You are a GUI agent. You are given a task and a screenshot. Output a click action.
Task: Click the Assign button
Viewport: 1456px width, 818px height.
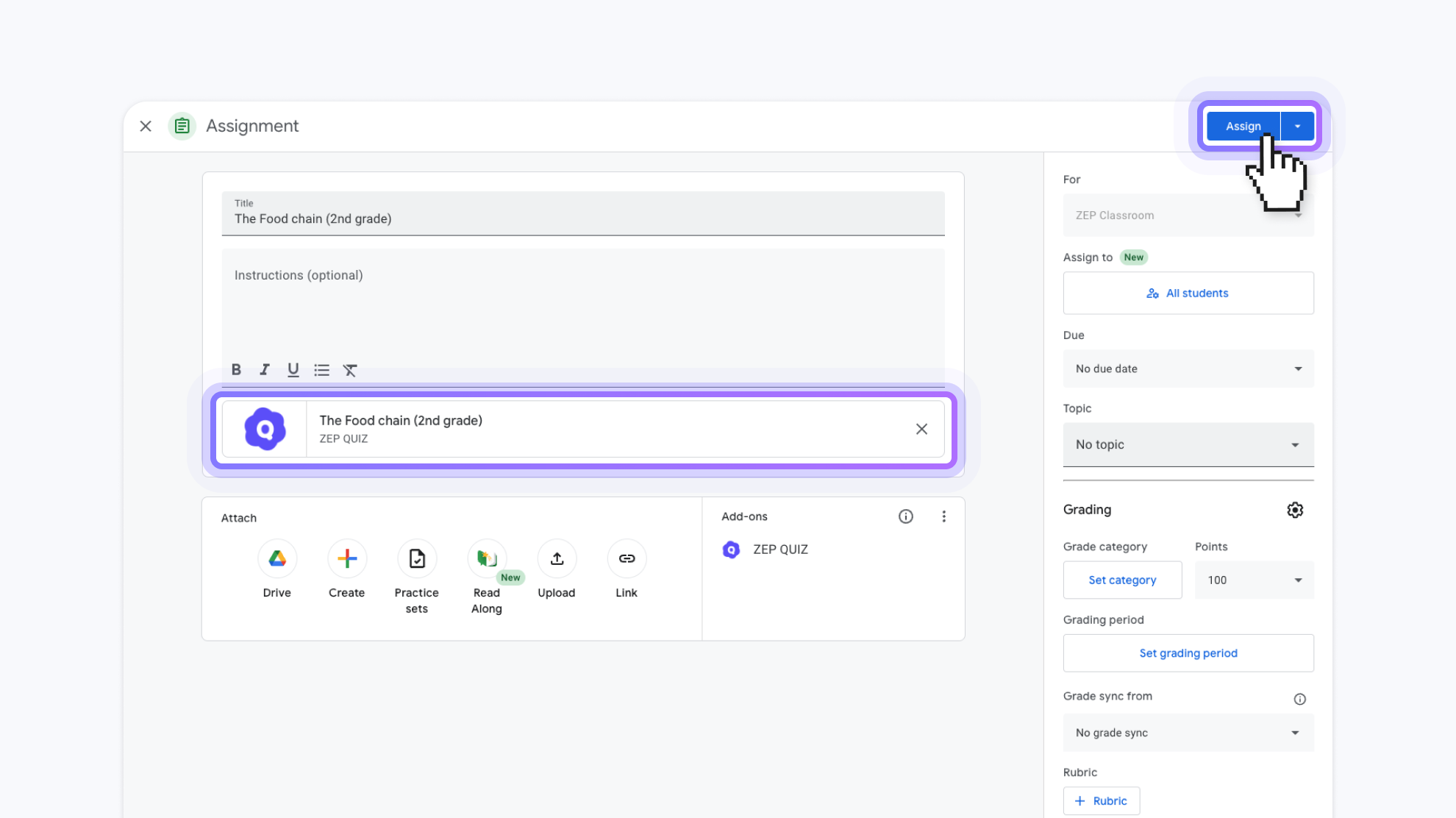[x=1243, y=127]
